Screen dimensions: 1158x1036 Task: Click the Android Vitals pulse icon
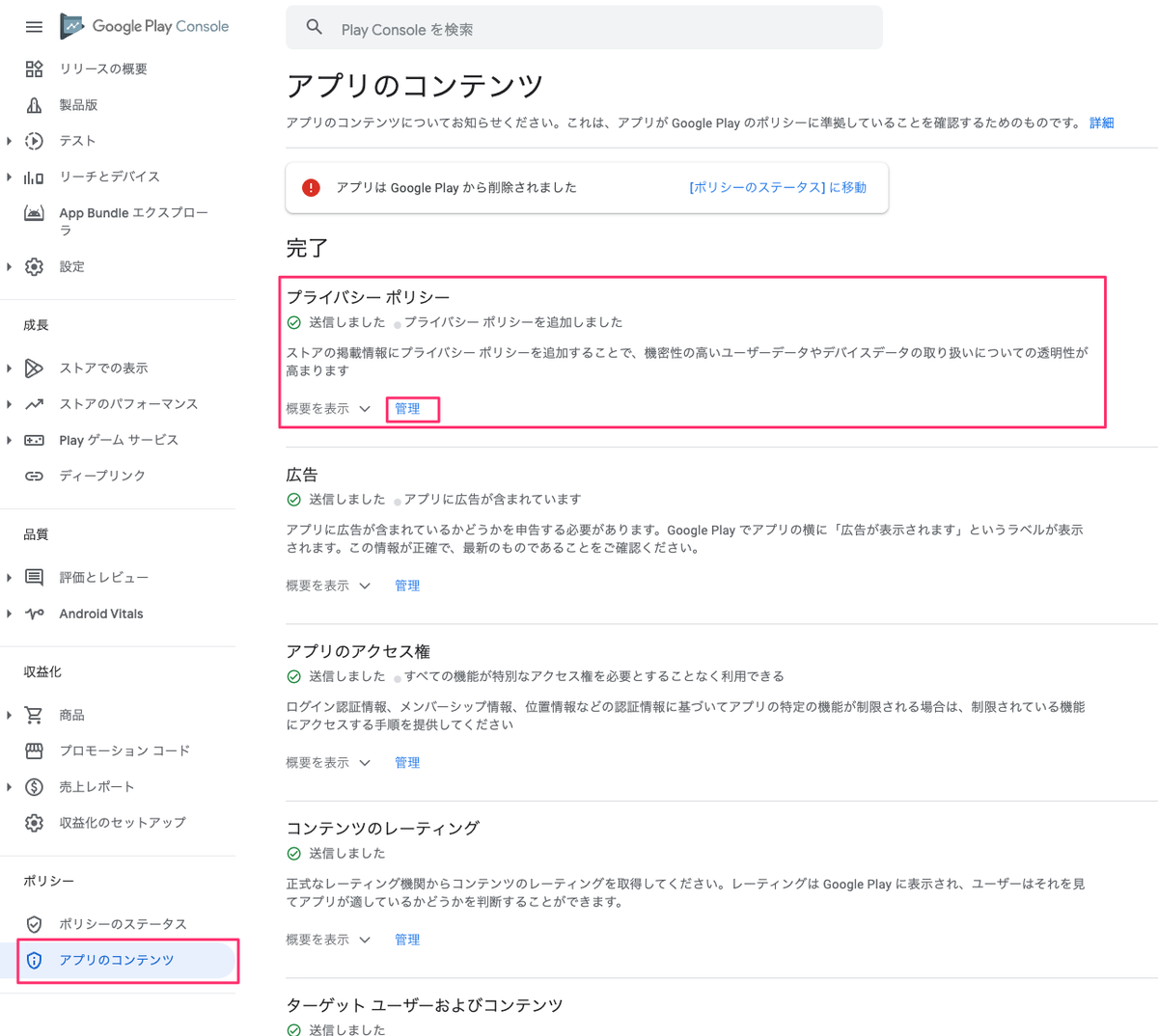point(34,613)
